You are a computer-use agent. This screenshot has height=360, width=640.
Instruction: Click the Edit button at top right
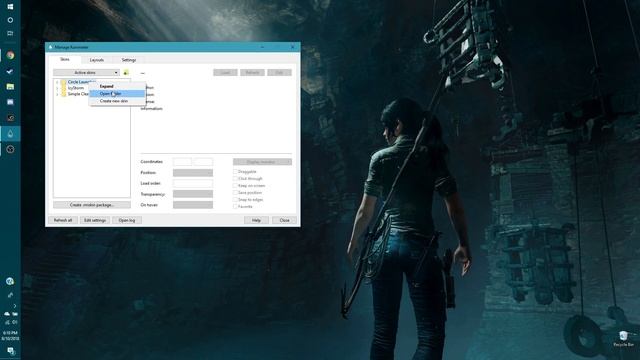[279, 72]
